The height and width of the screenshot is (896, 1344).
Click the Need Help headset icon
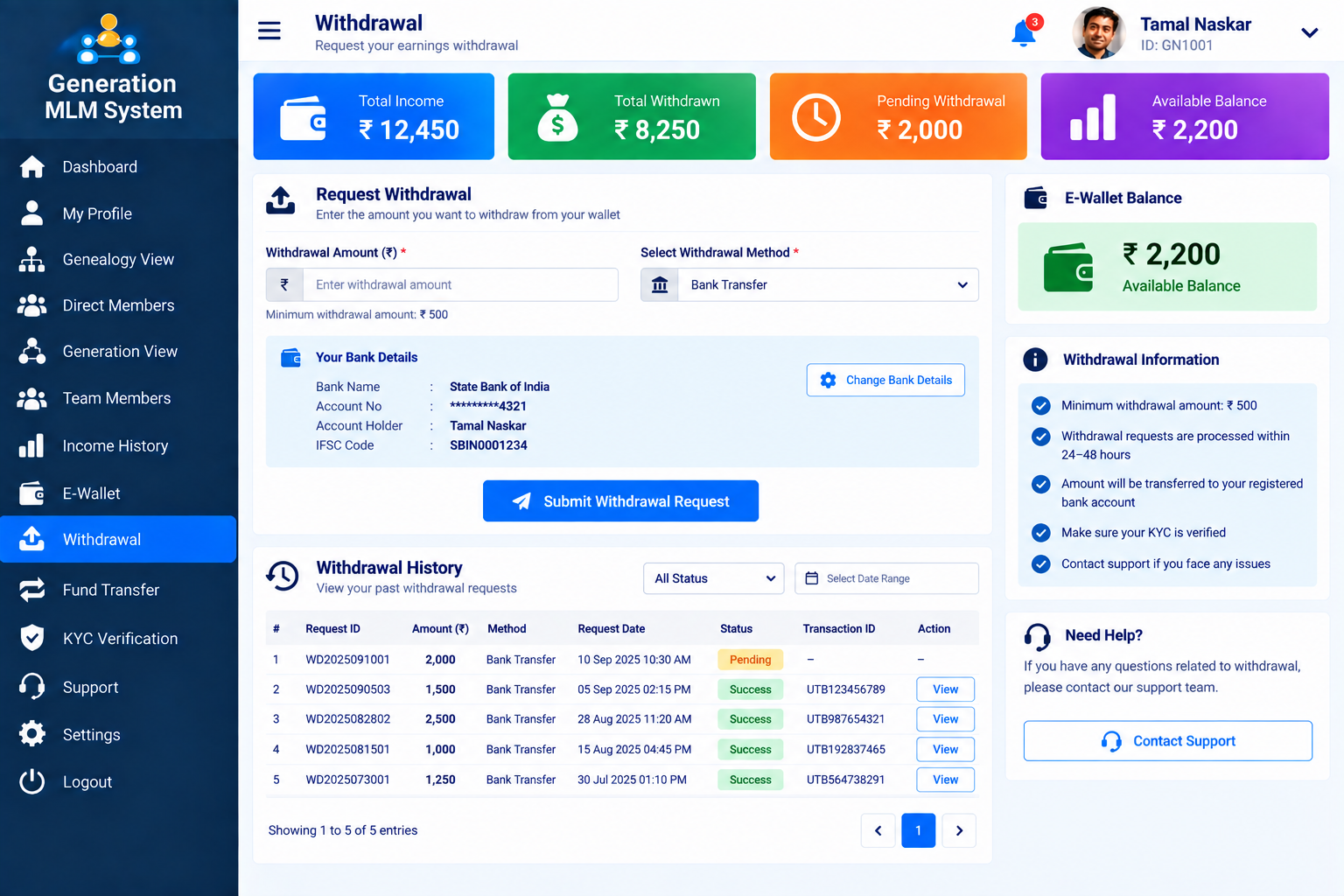tap(1037, 636)
